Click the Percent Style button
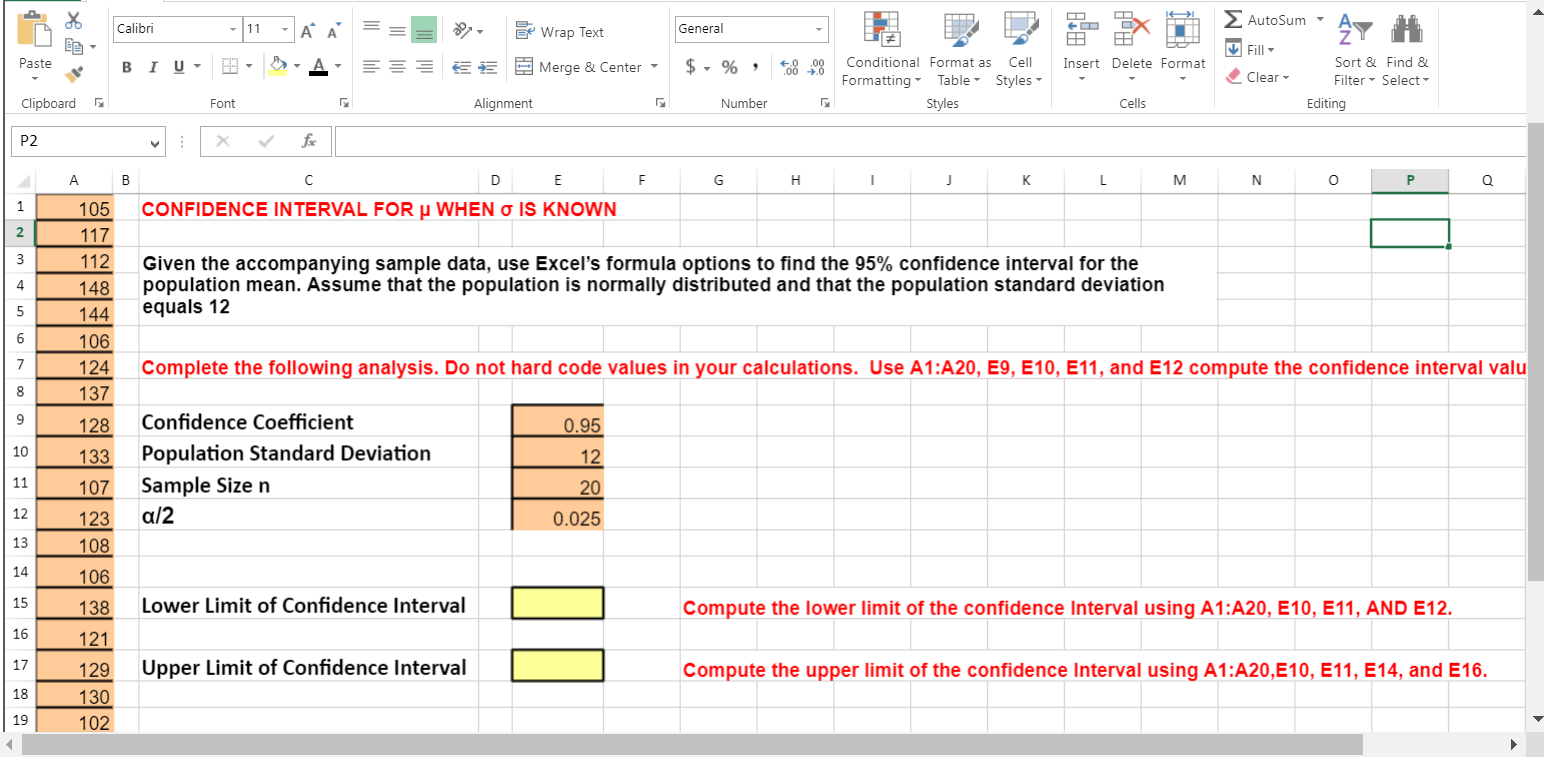The image size is (1544, 773). tap(729, 66)
